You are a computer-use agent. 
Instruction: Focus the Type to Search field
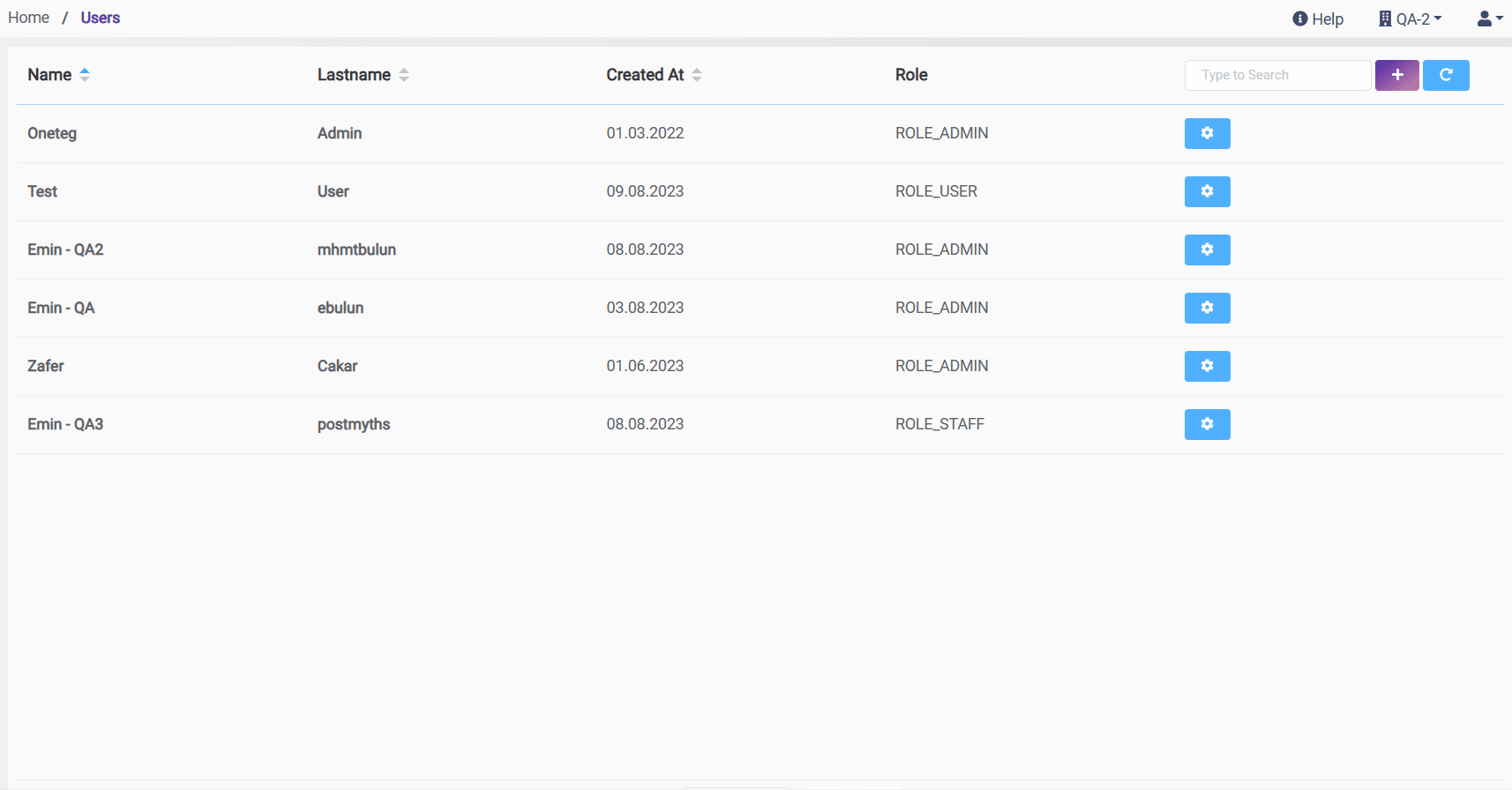click(1276, 75)
